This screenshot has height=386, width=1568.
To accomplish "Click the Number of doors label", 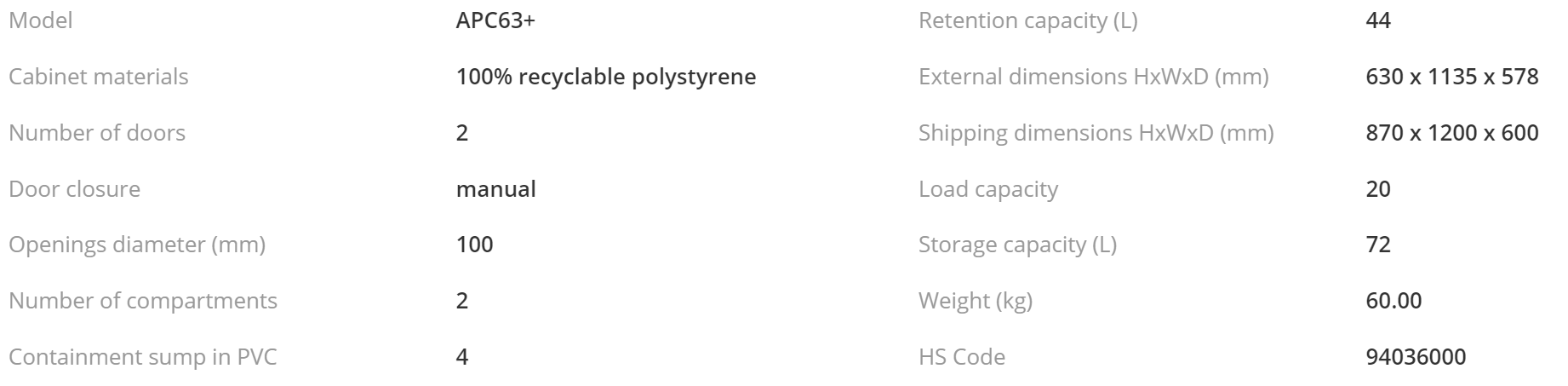I will (x=97, y=133).
